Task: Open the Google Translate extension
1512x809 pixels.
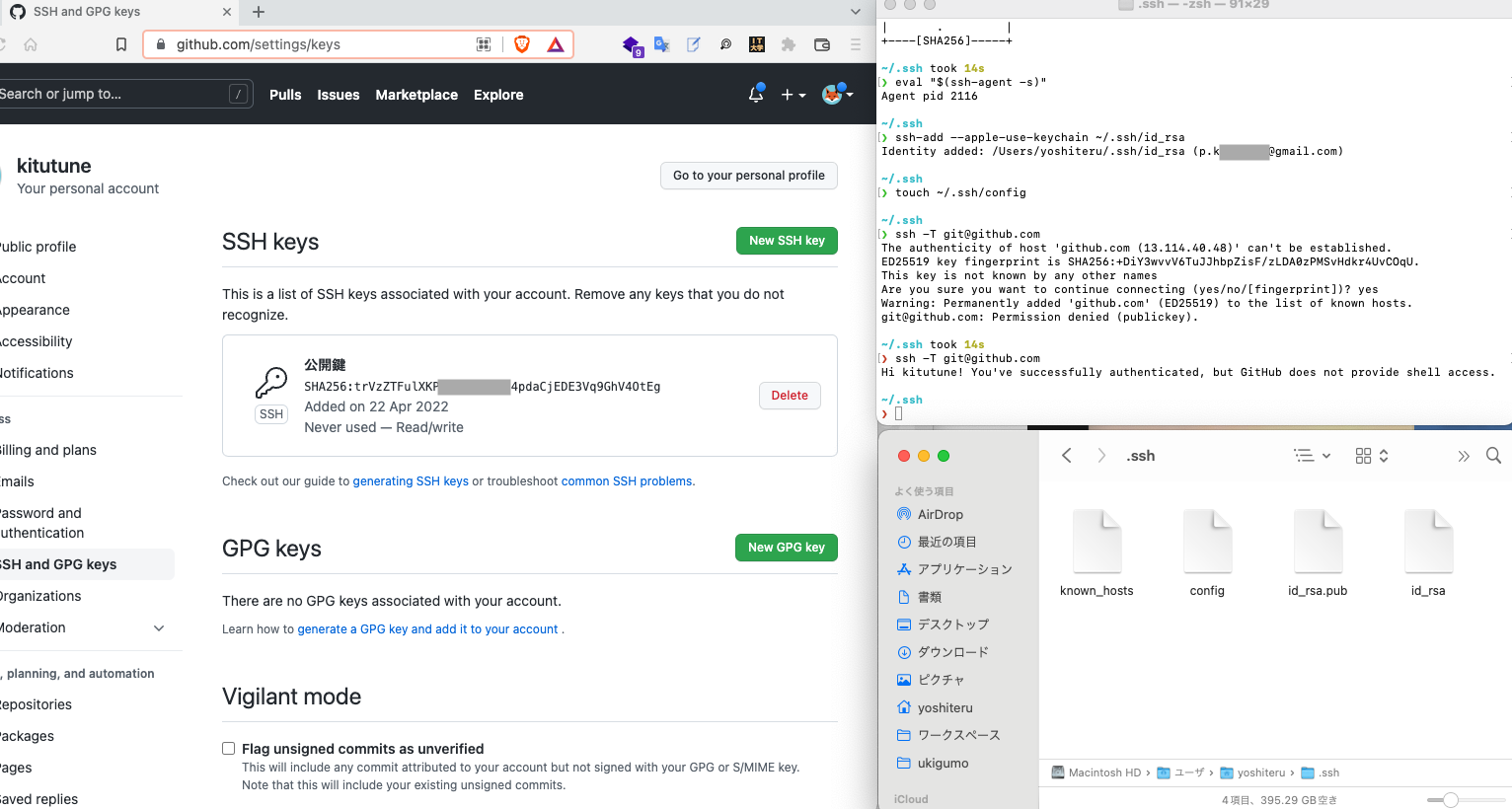Action: point(662,44)
